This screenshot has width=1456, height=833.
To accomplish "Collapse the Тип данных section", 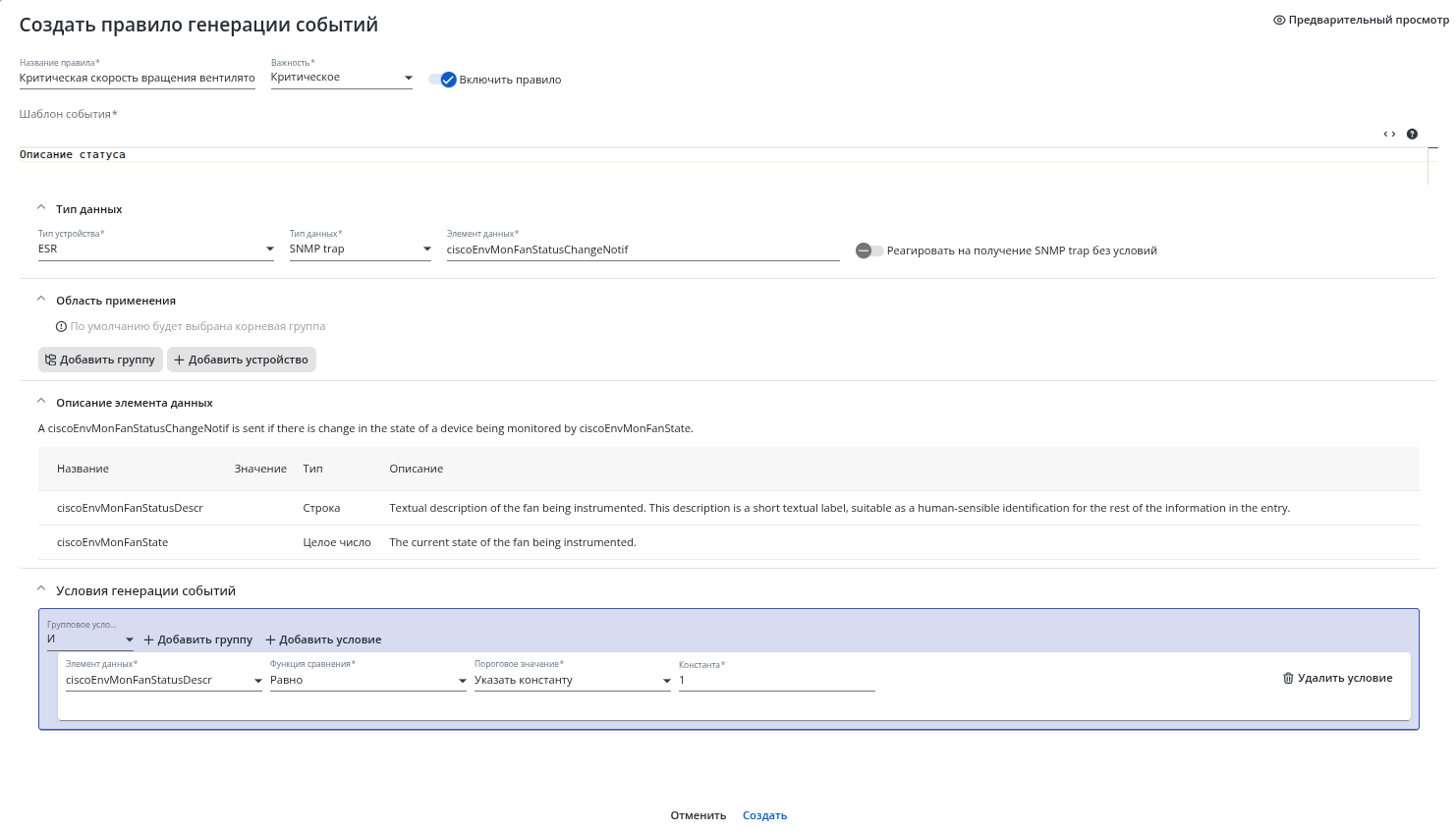I will [41, 208].
